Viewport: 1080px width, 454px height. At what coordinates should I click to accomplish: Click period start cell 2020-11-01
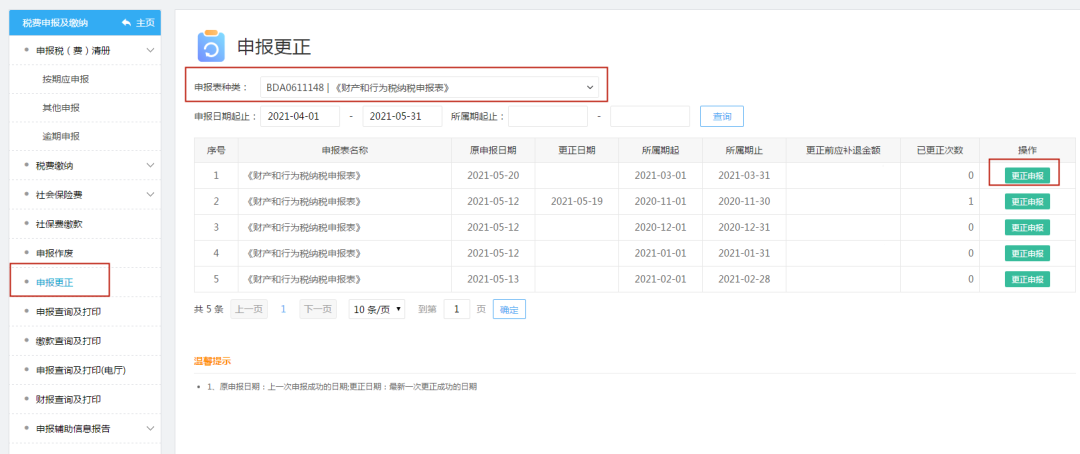click(661, 202)
